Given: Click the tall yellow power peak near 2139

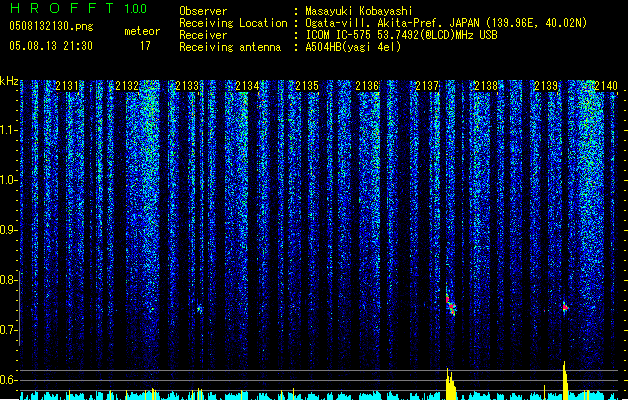Looking at the screenshot, I should pyautogui.click(x=565, y=381).
